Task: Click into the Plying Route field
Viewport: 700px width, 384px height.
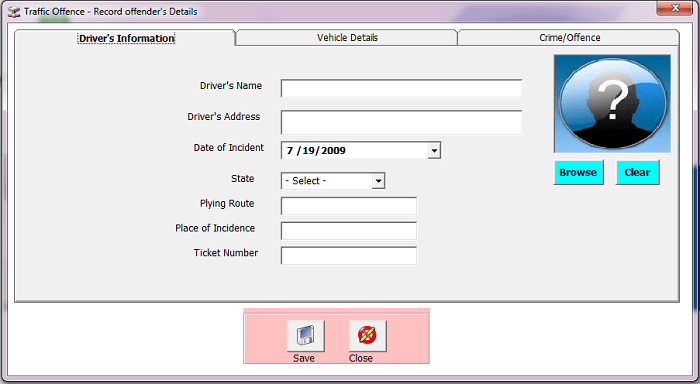Action: point(349,206)
